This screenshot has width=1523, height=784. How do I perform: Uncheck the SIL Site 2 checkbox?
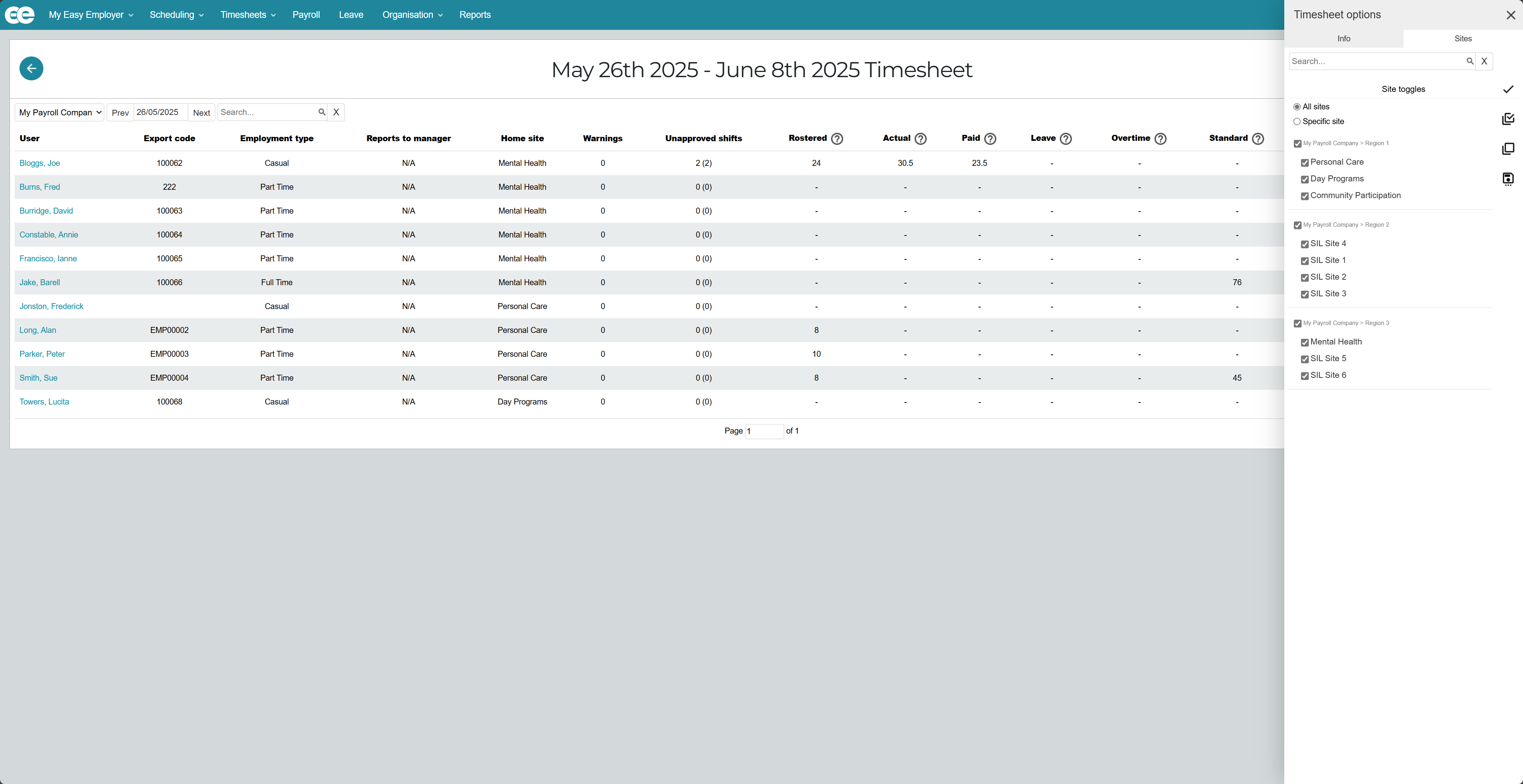coord(1305,277)
